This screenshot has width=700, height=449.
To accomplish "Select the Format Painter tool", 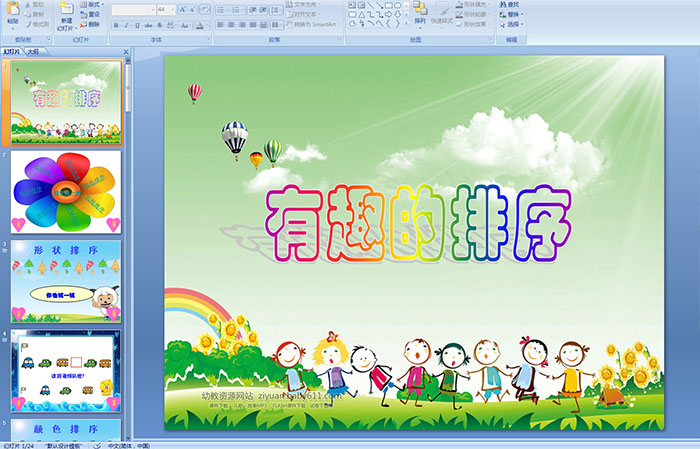I will [x=37, y=25].
